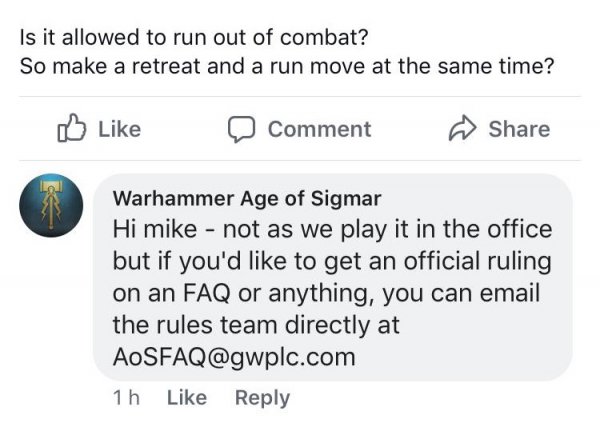Click the Share arrow icon

coord(460,128)
